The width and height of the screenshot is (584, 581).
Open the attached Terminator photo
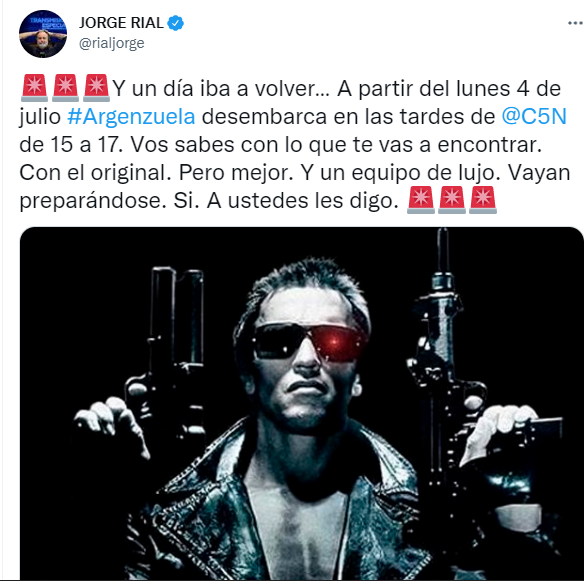pyautogui.click(x=301, y=403)
